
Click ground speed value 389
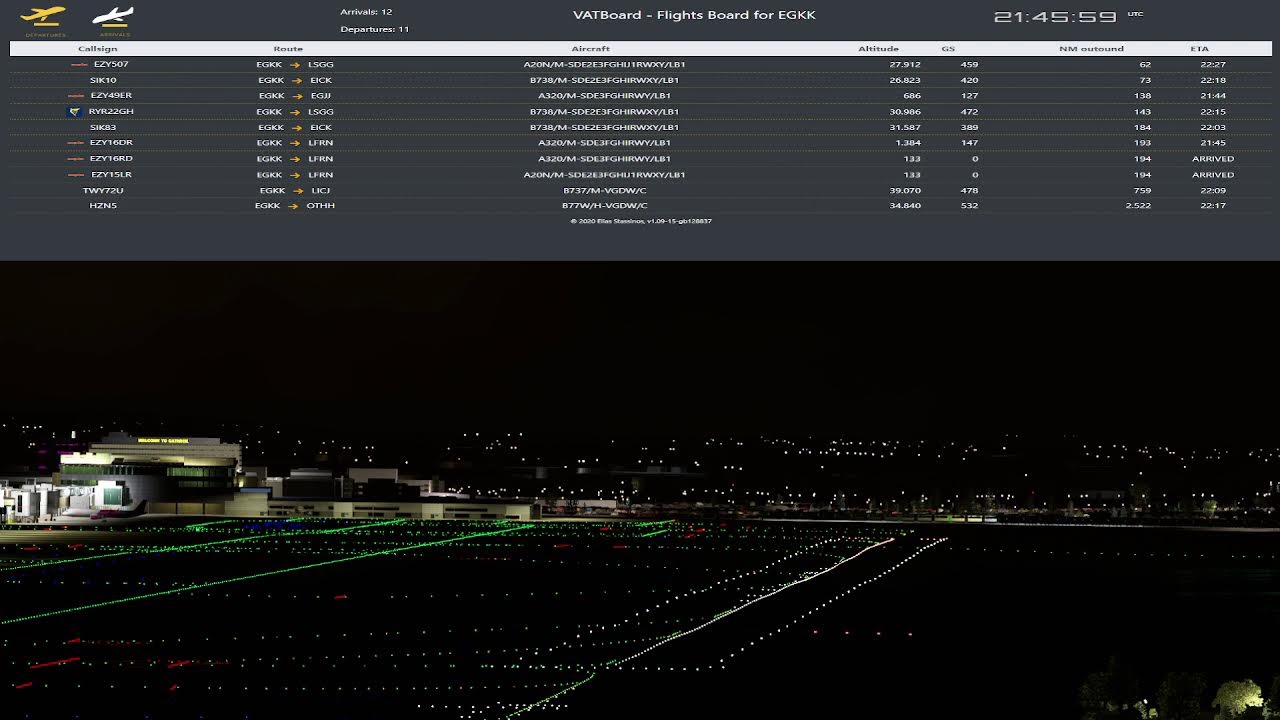point(969,127)
